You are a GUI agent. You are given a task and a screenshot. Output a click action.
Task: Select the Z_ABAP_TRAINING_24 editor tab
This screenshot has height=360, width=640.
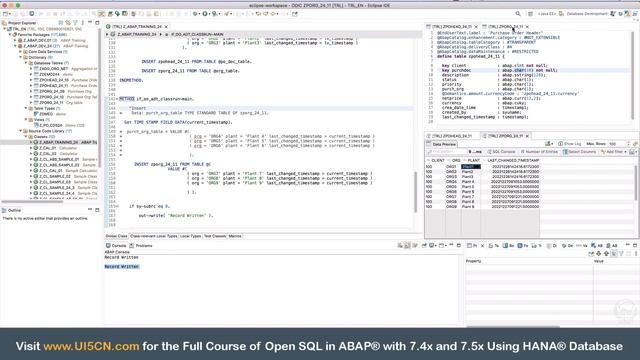pyautogui.click(x=137, y=27)
